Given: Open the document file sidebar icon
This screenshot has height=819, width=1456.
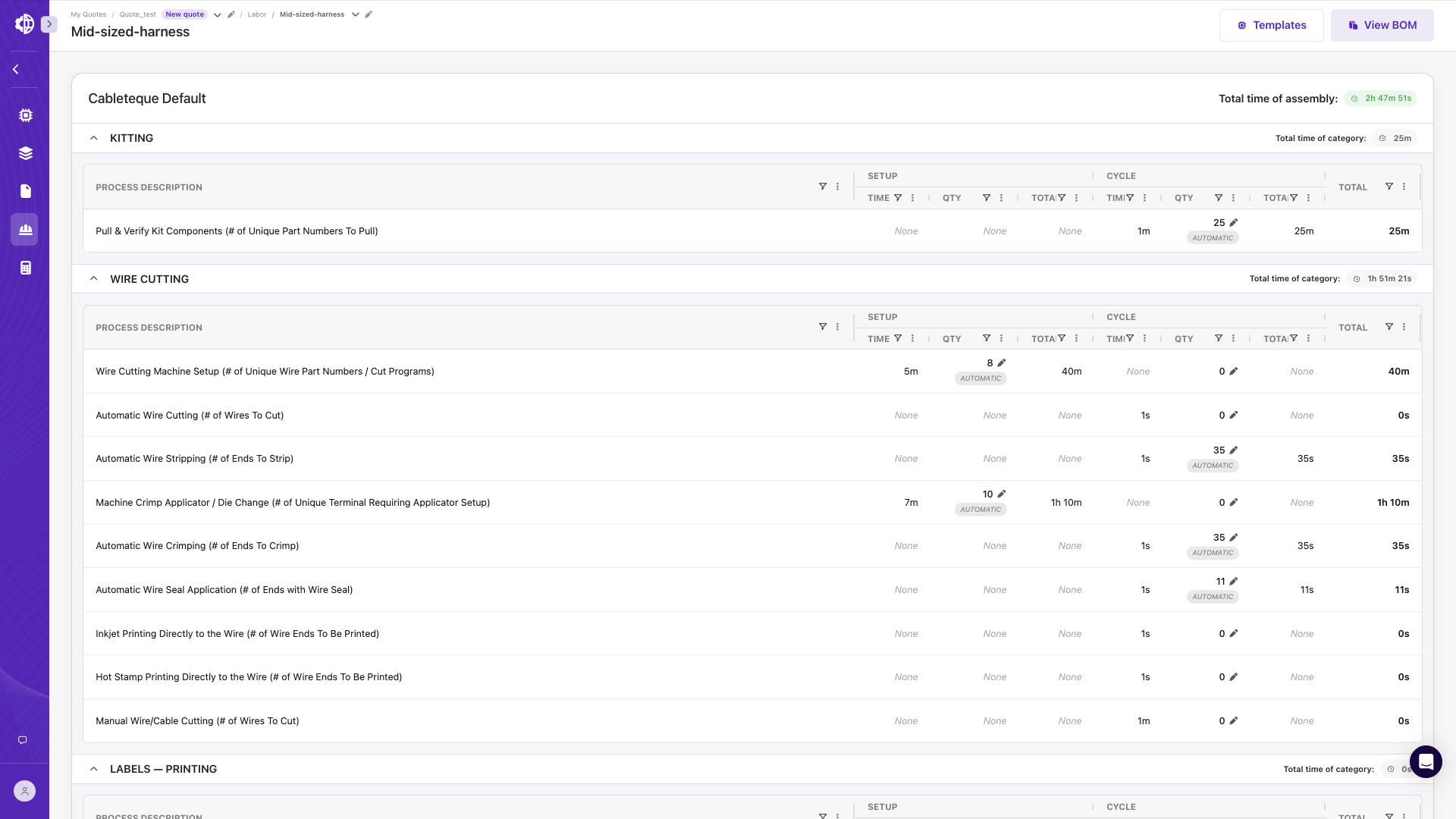Looking at the screenshot, I should pyautogui.click(x=25, y=191).
